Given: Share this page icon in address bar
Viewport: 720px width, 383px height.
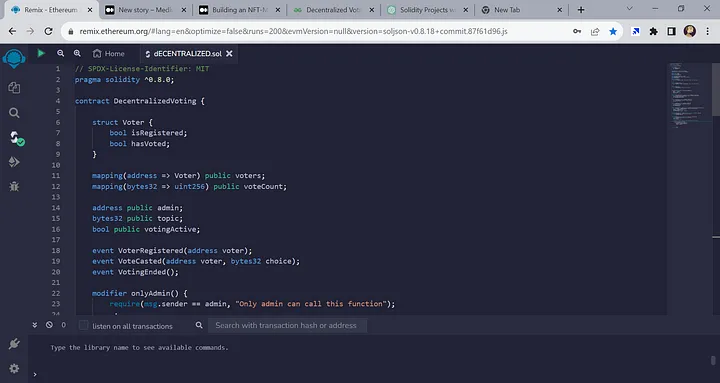Looking at the screenshot, I should 595,31.
